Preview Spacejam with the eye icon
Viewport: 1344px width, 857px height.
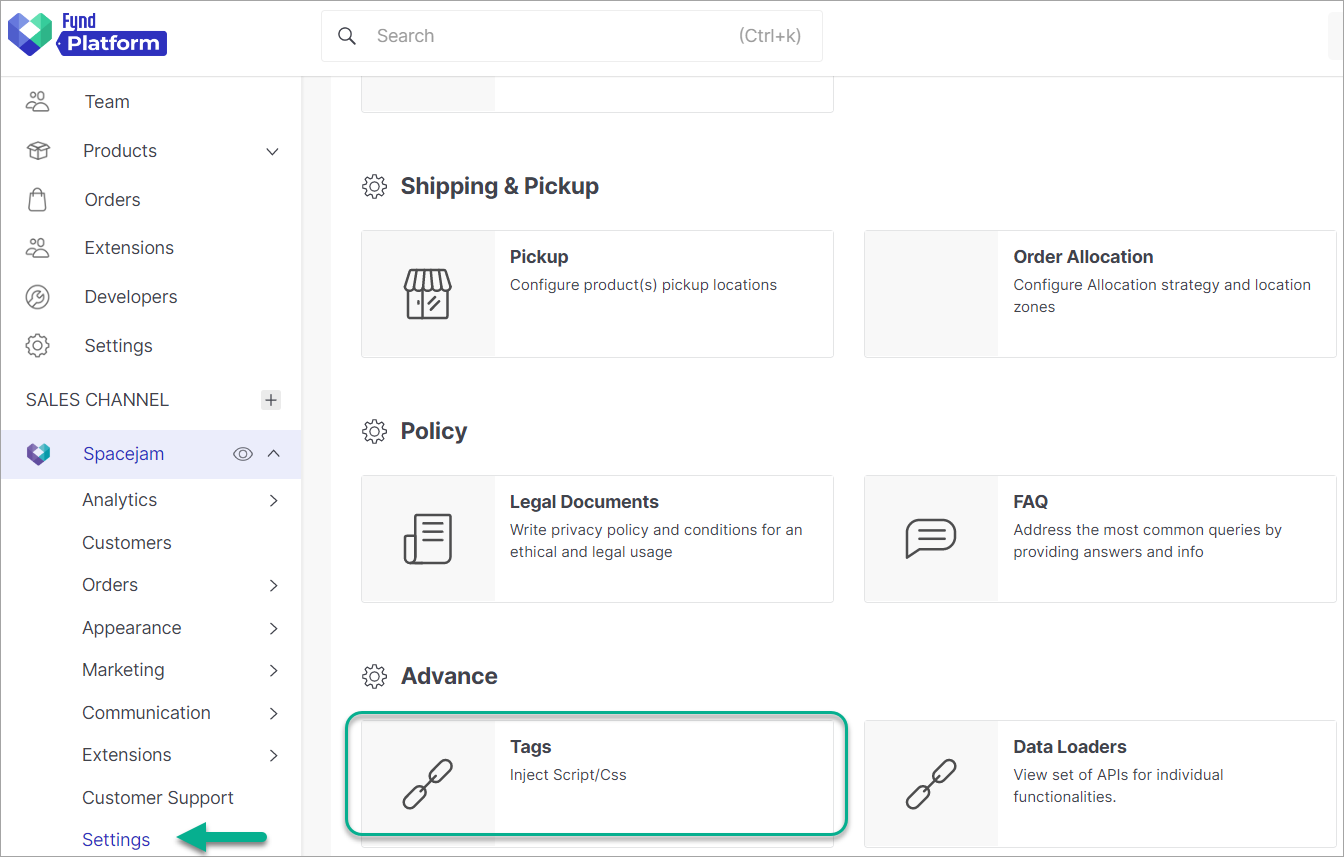coord(243,454)
